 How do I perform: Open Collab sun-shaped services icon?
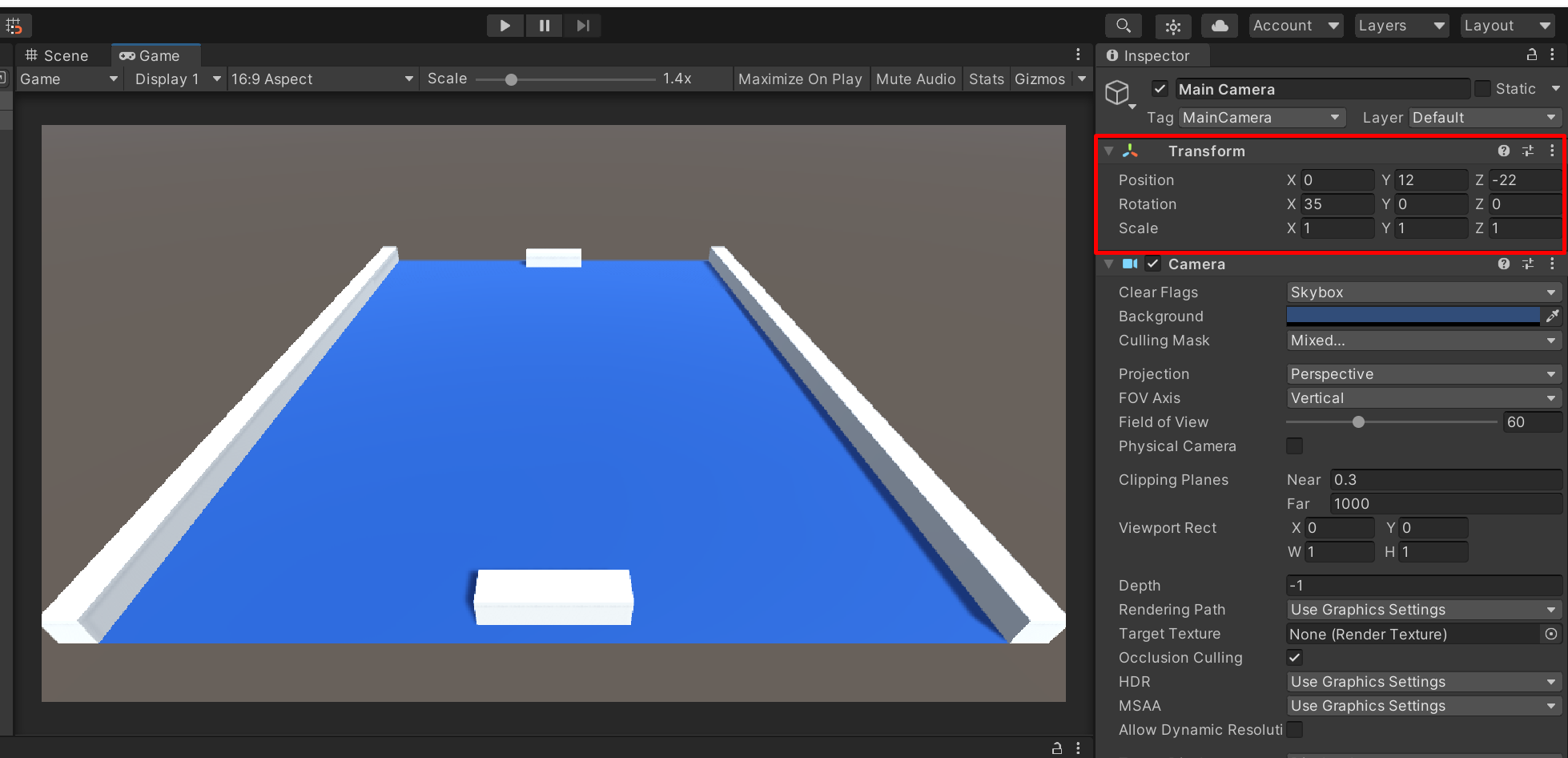tap(1173, 26)
